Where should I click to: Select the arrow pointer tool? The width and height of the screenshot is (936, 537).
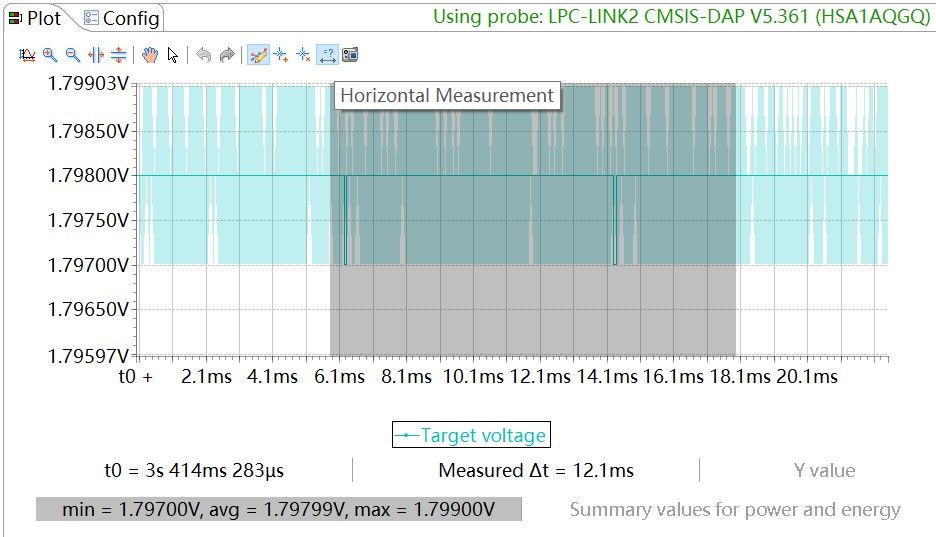point(173,55)
